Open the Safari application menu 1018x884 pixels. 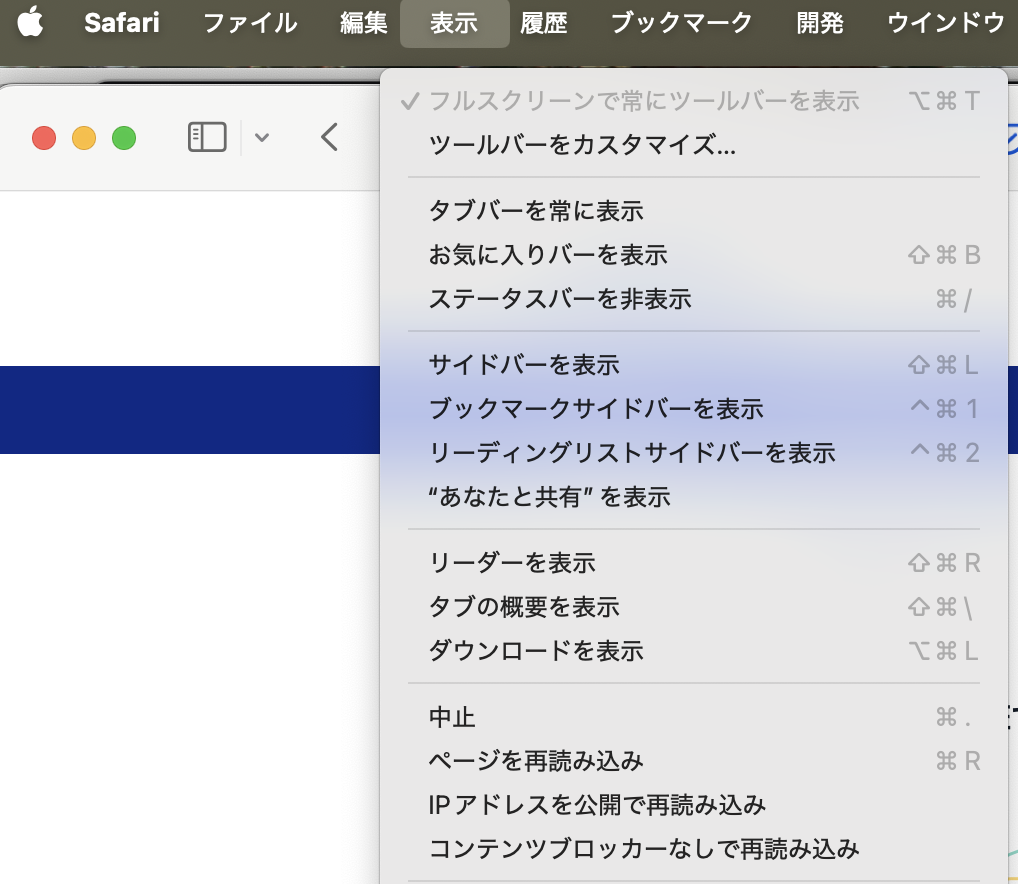click(121, 23)
